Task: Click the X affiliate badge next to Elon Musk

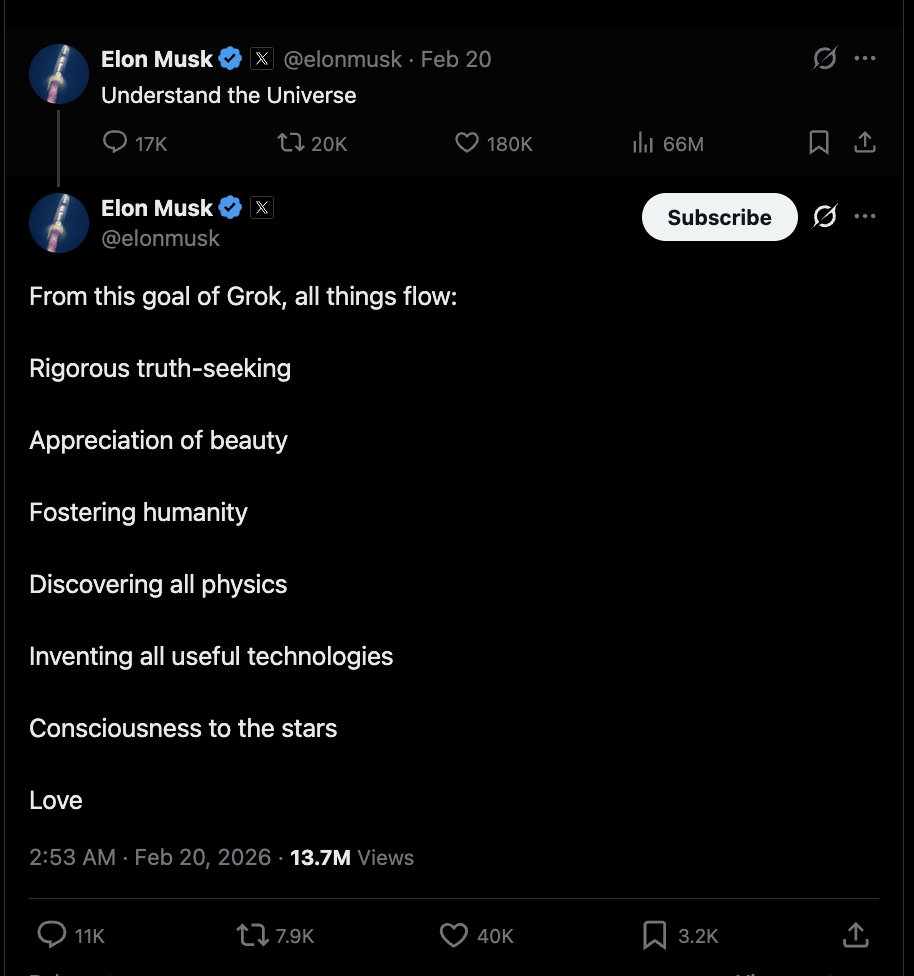Action: (262, 58)
